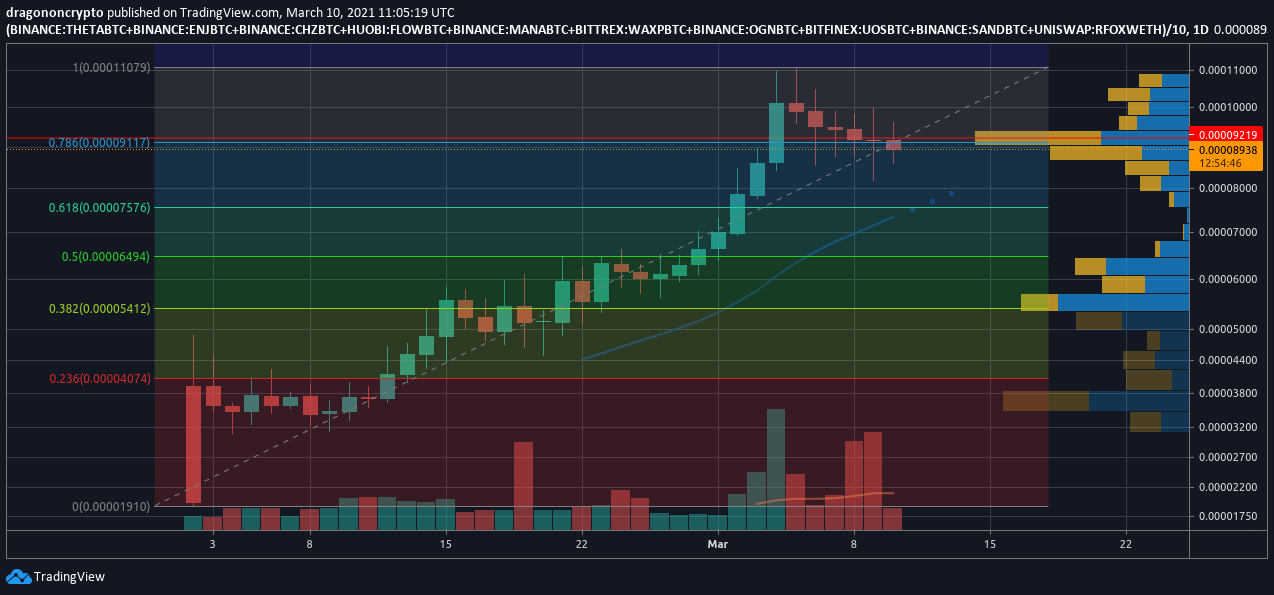Click the TradingView cloud logo icon

tap(18, 577)
